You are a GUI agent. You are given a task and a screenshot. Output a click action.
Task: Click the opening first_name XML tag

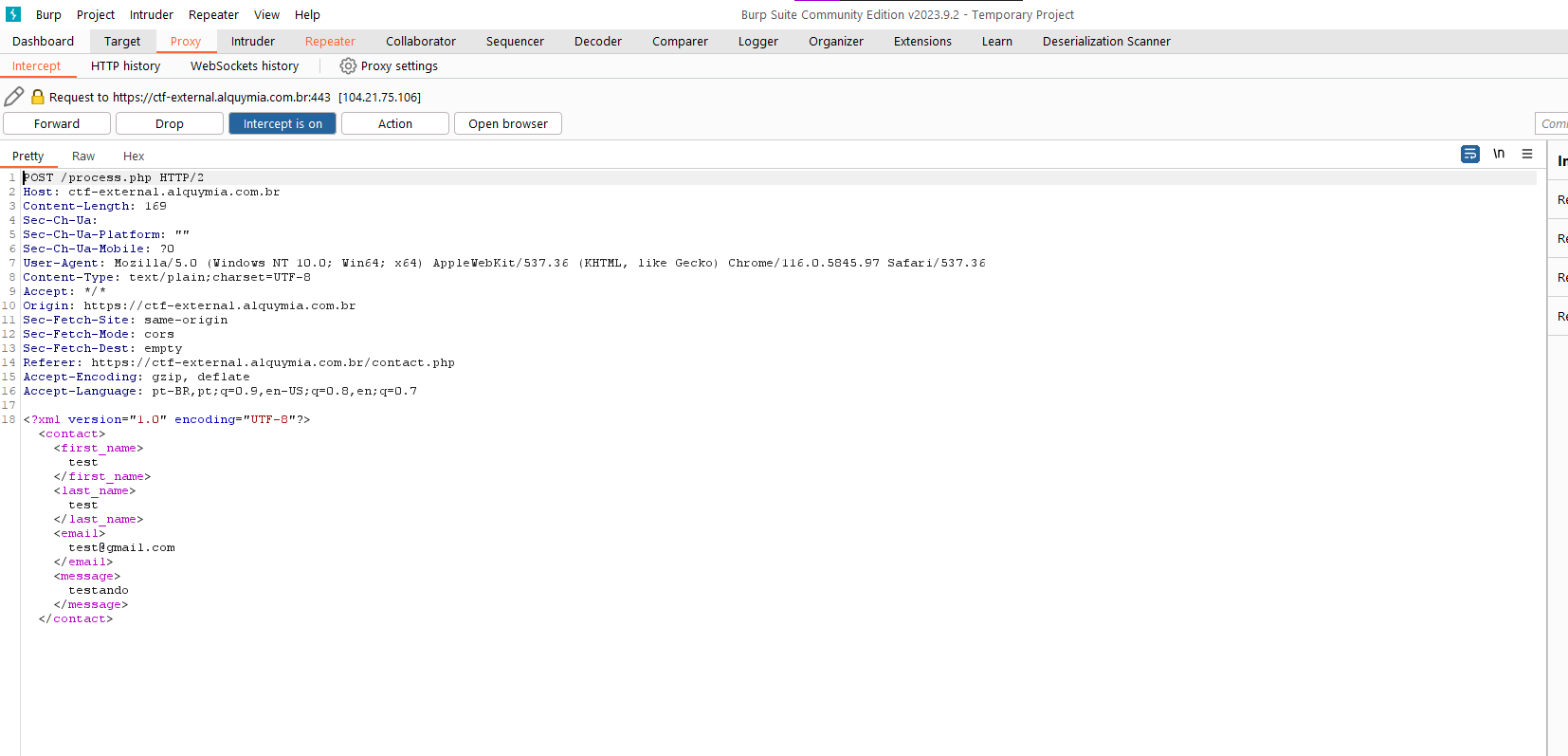tap(99, 448)
